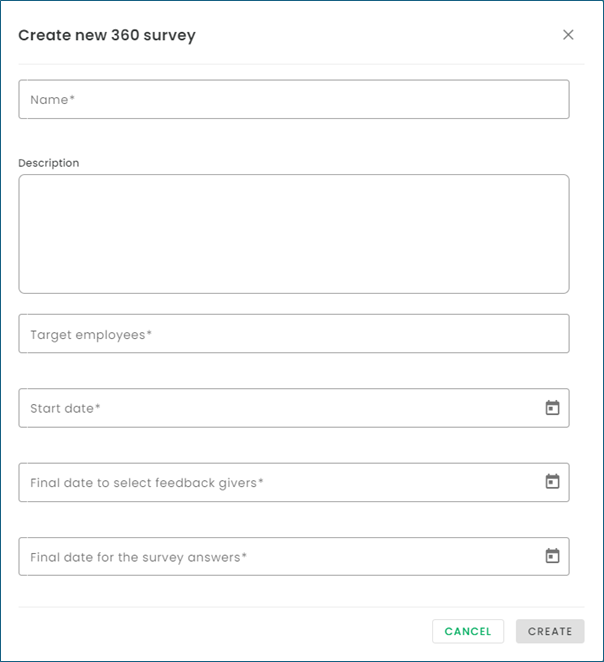Click the Final date for the survey answers field

tap(294, 556)
